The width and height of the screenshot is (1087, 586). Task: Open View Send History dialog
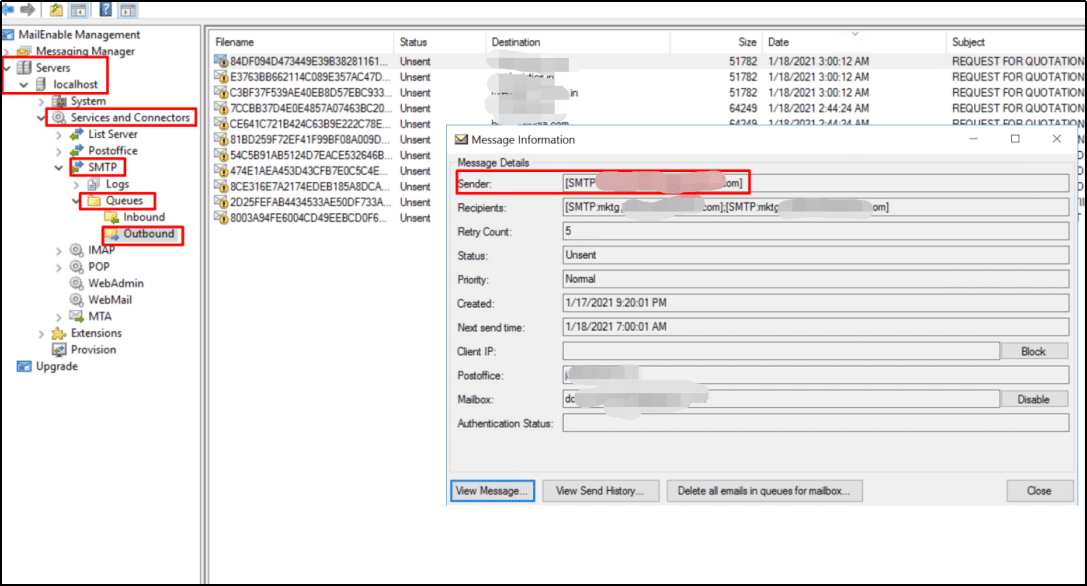600,491
